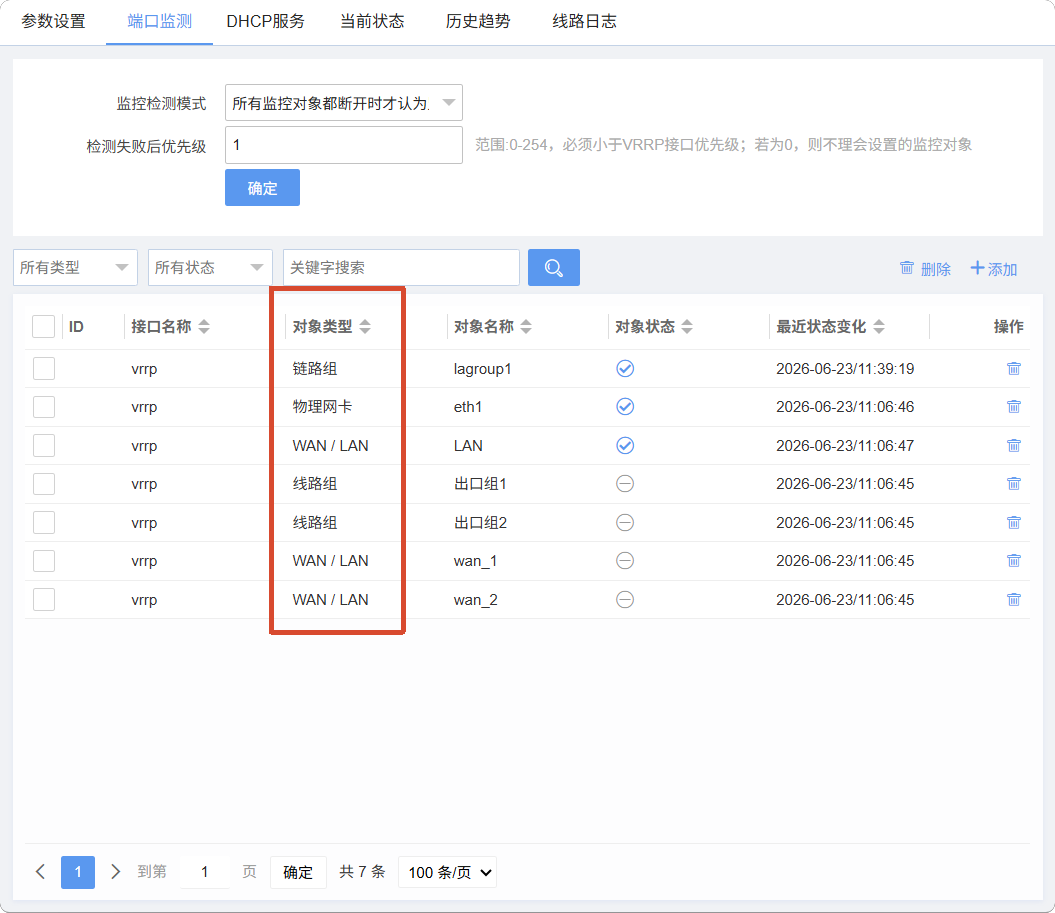Screen dimensions: 1055x913
Task: Sort the table by 接口名称
Action: (x=204, y=327)
